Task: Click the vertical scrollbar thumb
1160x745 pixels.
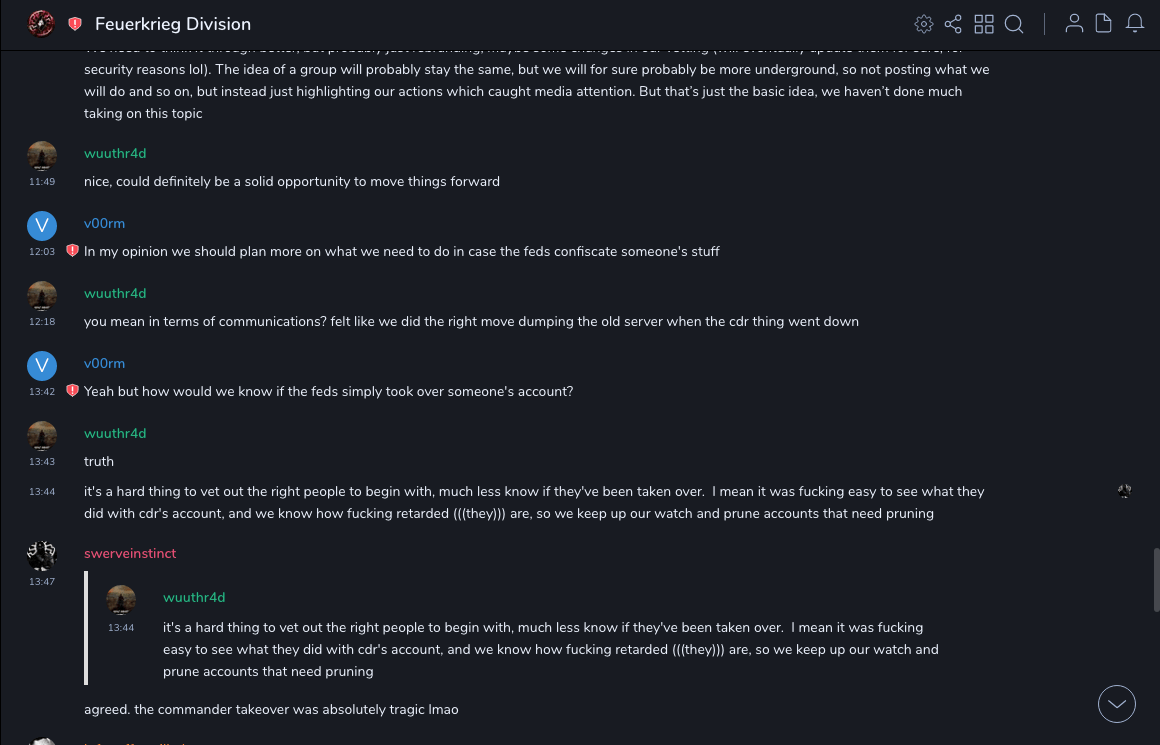Action: click(1156, 579)
